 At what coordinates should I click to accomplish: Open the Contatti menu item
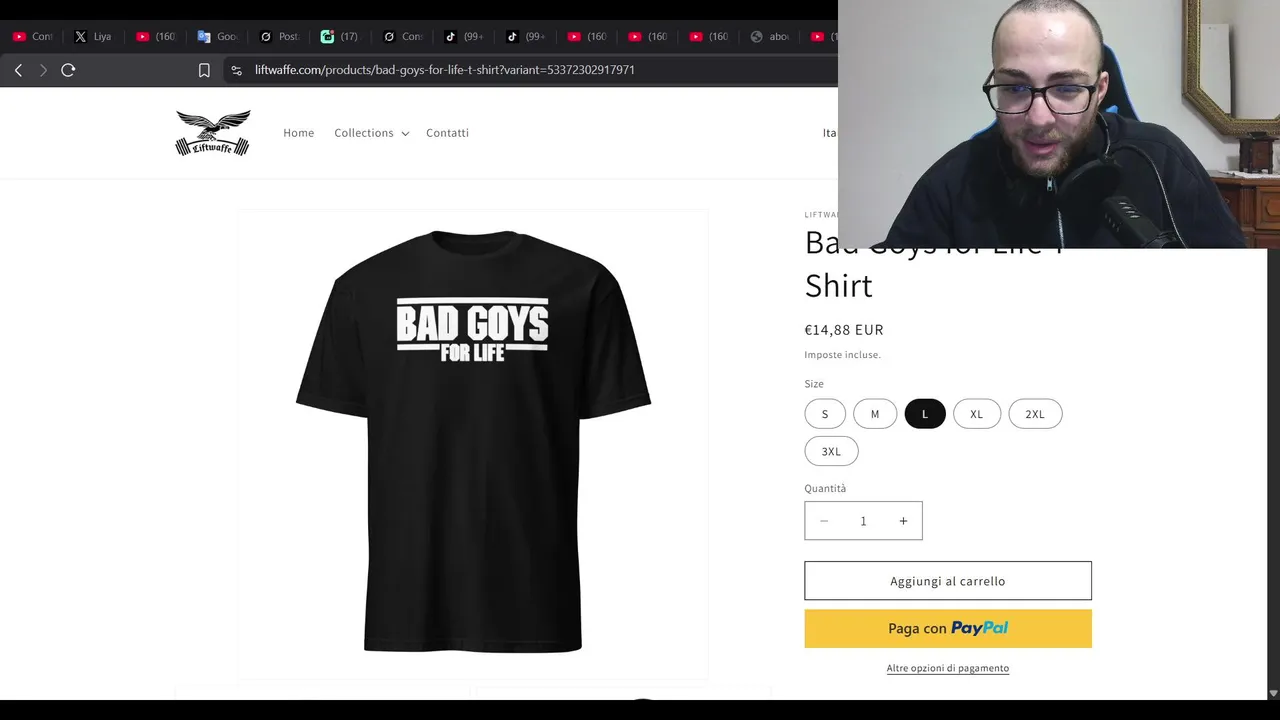[x=447, y=133]
